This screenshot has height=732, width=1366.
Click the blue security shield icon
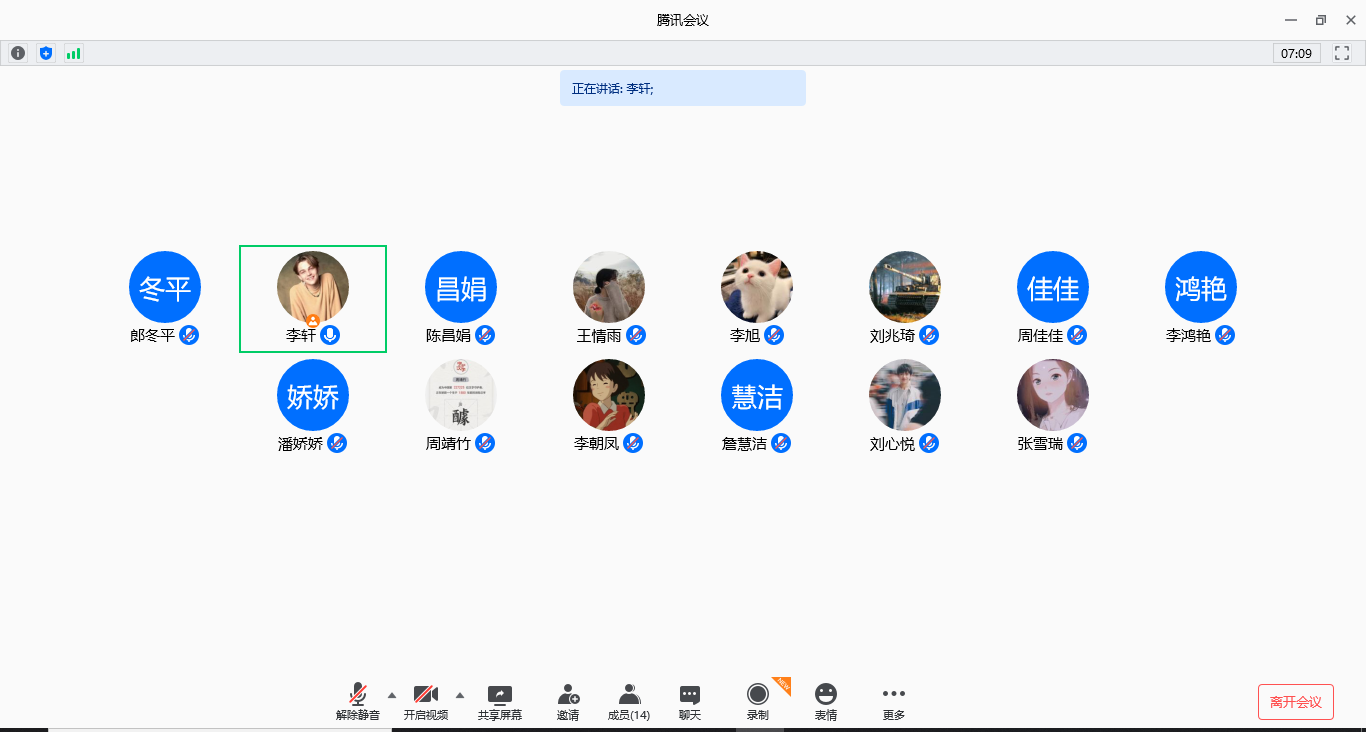(x=45, y=53)
